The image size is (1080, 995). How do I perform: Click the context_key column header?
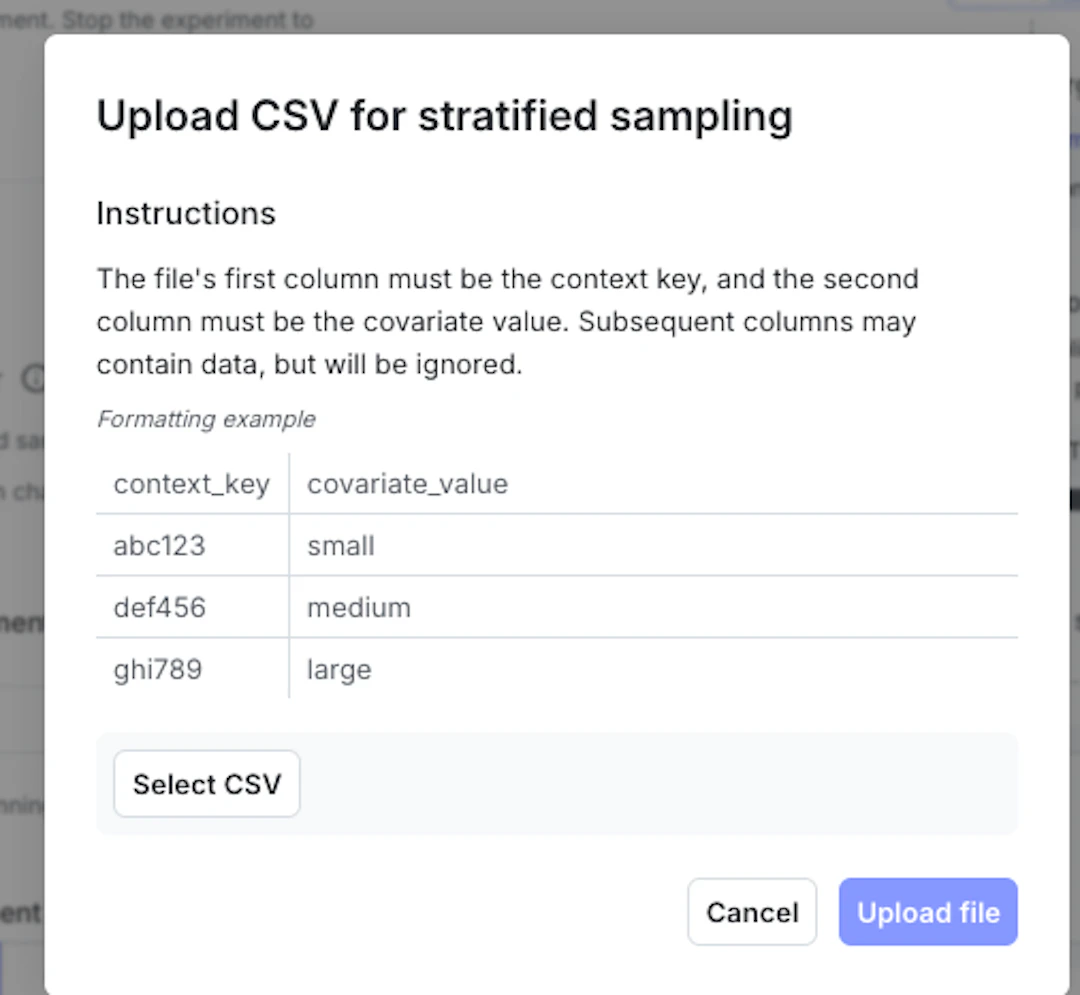[x=191, y=483]
